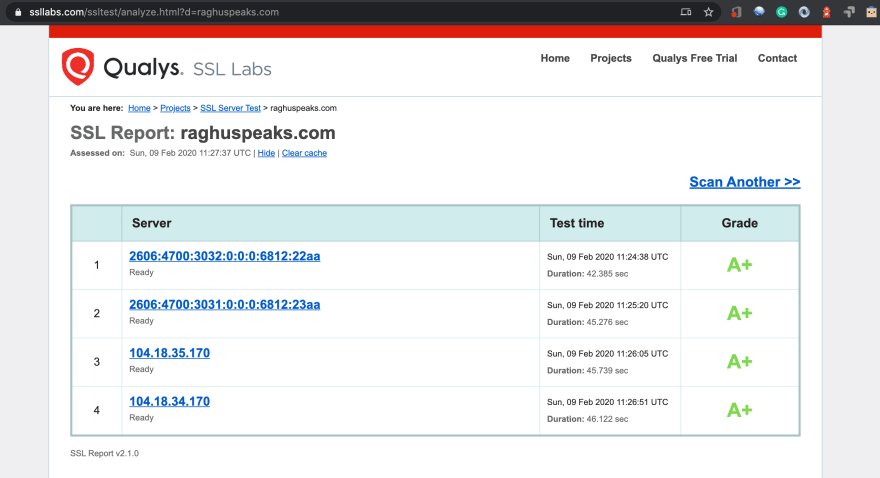
Task: Open the blue globe extension icon
Action: [x=759, y=12]
